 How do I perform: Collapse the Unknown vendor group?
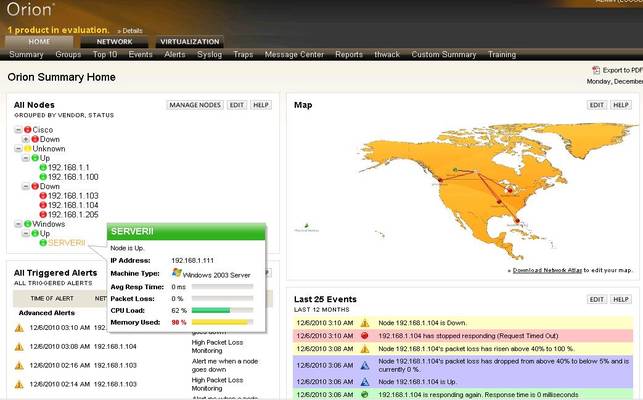(18, 149)
